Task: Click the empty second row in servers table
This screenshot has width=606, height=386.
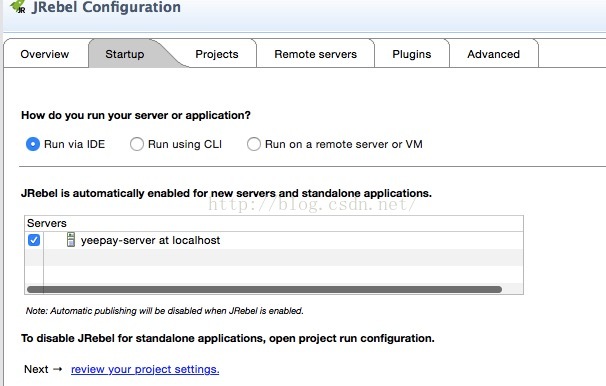Action: (x=274, y=257)
